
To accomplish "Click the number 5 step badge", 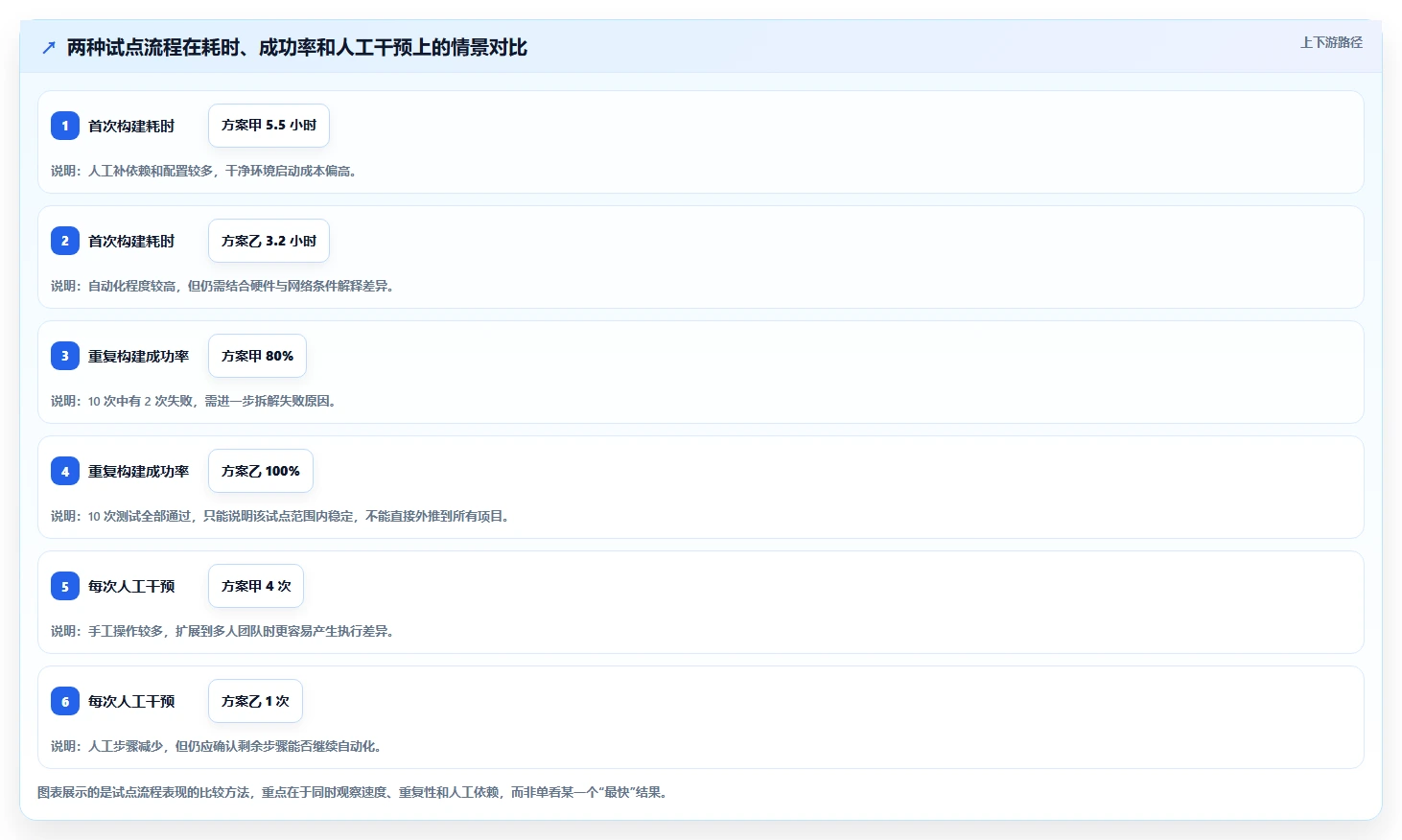I will pos(65,586).
